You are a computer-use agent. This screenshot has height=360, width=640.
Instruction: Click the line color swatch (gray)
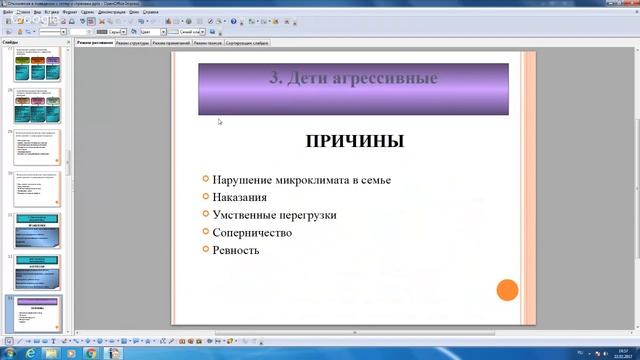(x=102, y=32)
